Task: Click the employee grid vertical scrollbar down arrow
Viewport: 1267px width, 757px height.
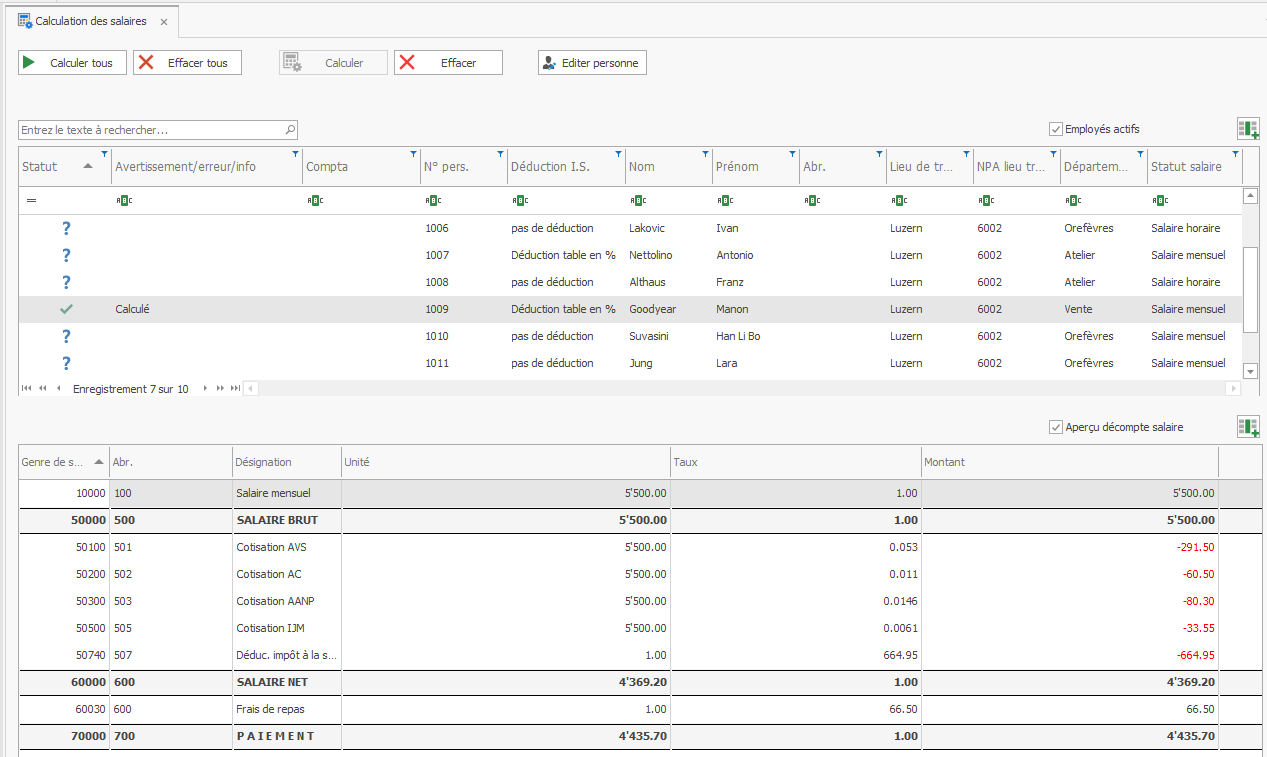Action: (x=1250, y=371)
